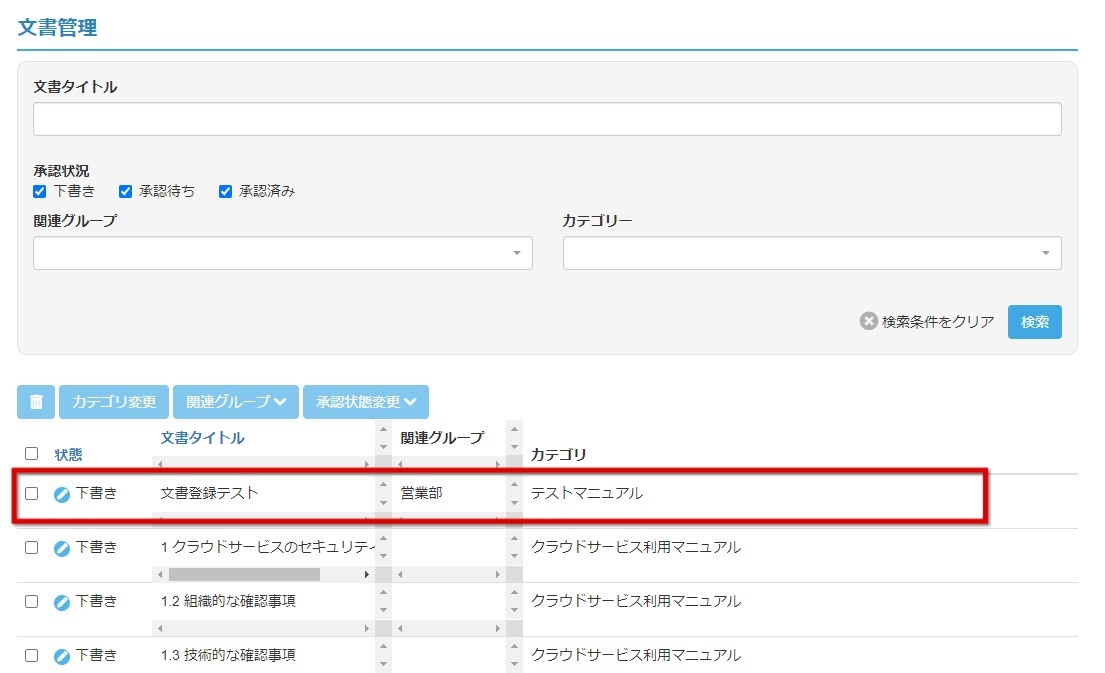
Task: Click edit pencil icon for 1.2 組織的な確認事項 row
Action: [62, 602]
